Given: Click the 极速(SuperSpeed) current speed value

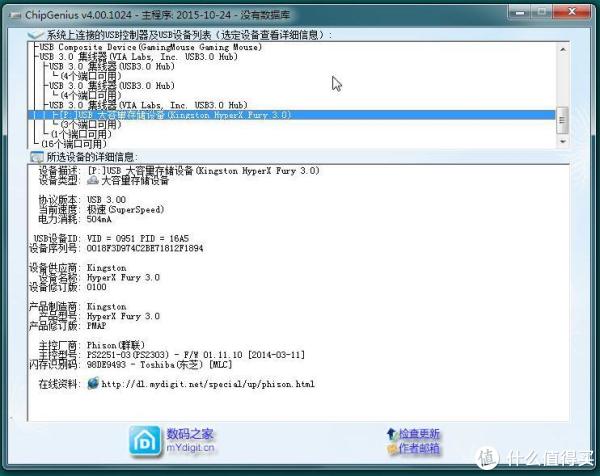Looking at the screenshot, I should (126, 209).
